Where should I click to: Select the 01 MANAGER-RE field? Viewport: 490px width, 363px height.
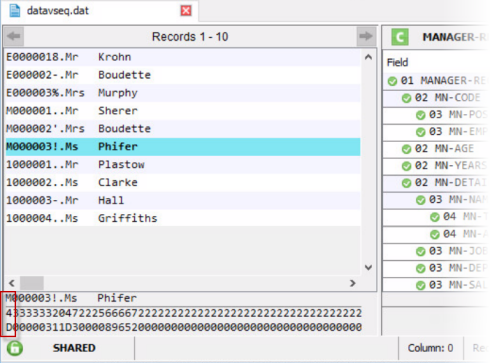coord(437,81)
